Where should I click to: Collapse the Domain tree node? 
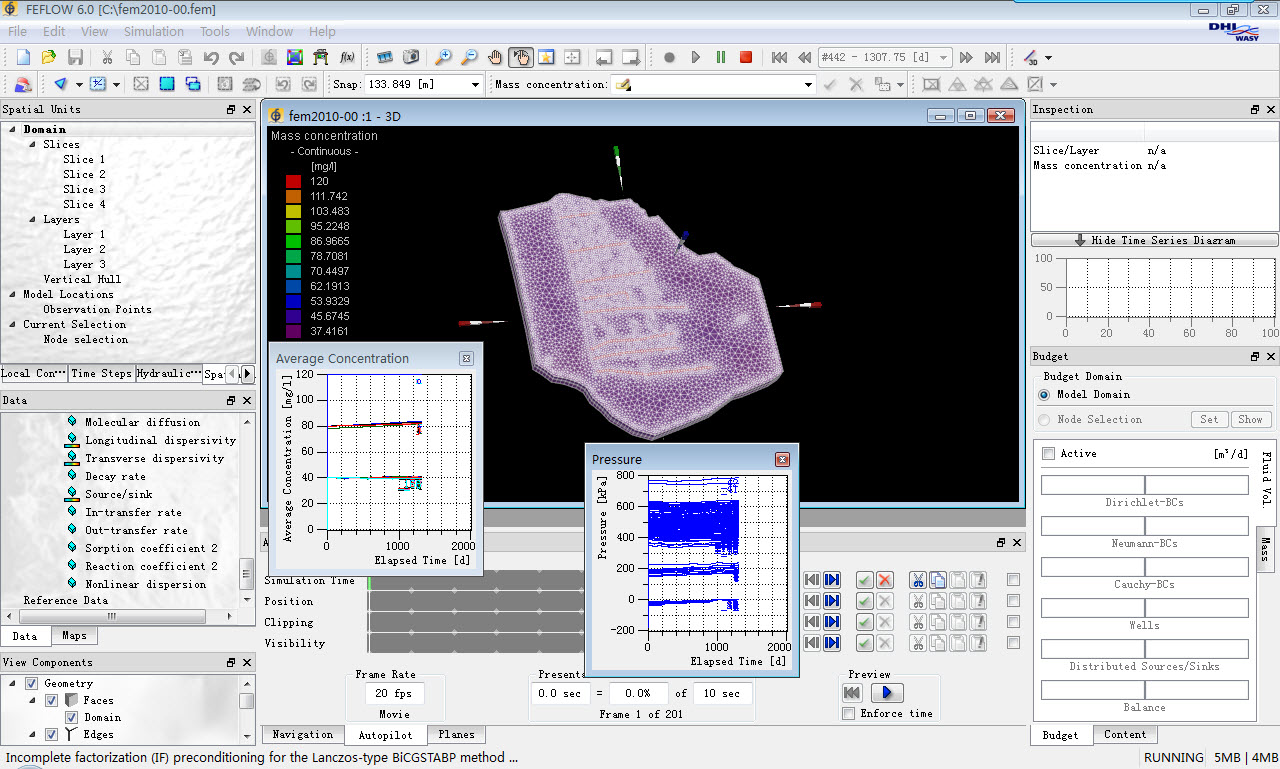point(13,129)
